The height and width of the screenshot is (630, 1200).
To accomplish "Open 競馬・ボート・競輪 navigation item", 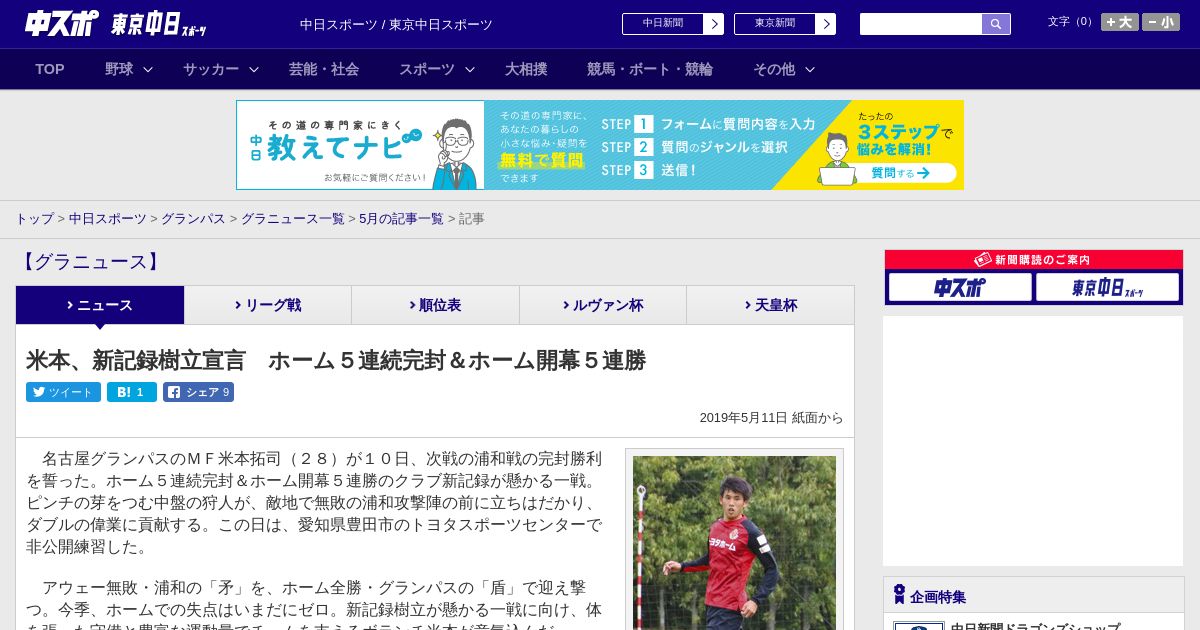I will tap(650, 69).
